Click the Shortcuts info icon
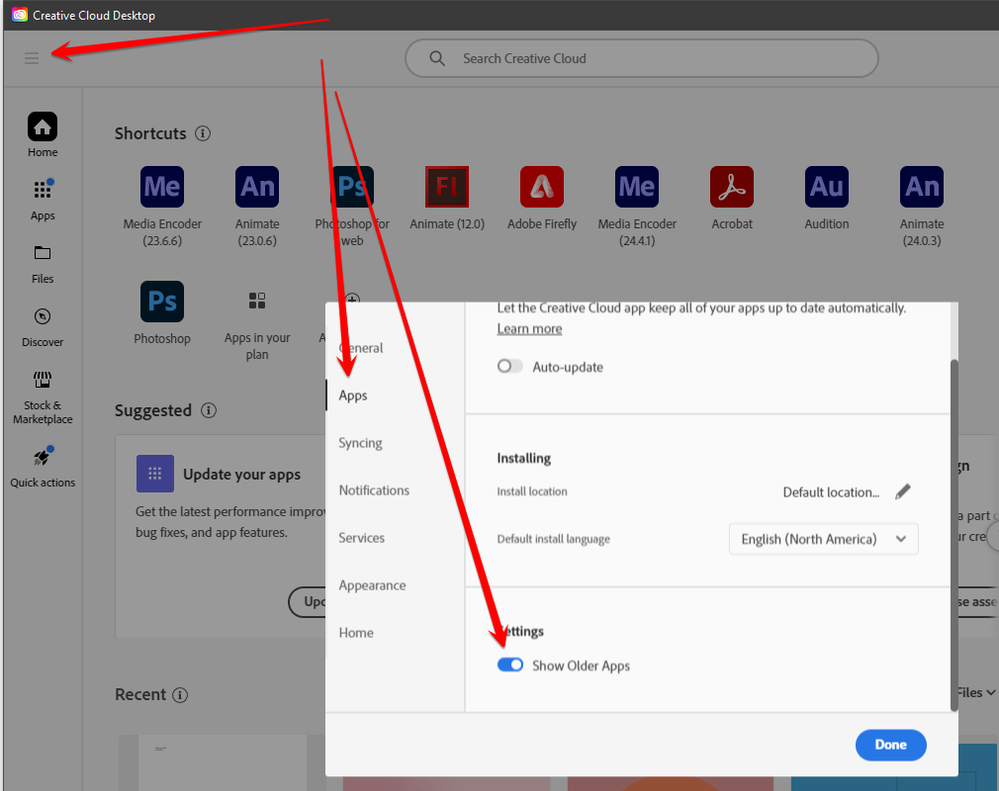The width and height of the screenshot is (999, 791). [203, 133]
